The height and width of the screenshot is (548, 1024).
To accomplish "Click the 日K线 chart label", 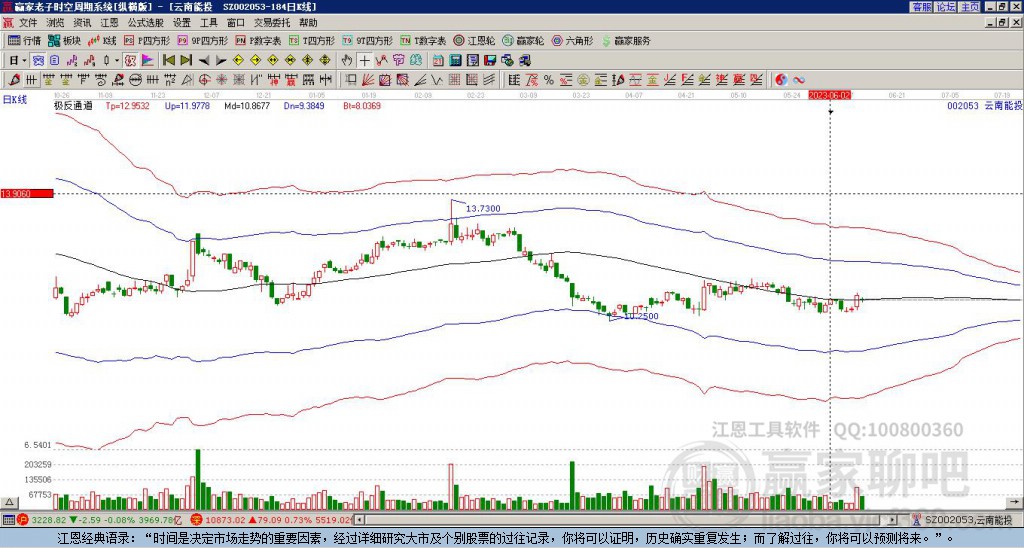I will pos(15,100).
